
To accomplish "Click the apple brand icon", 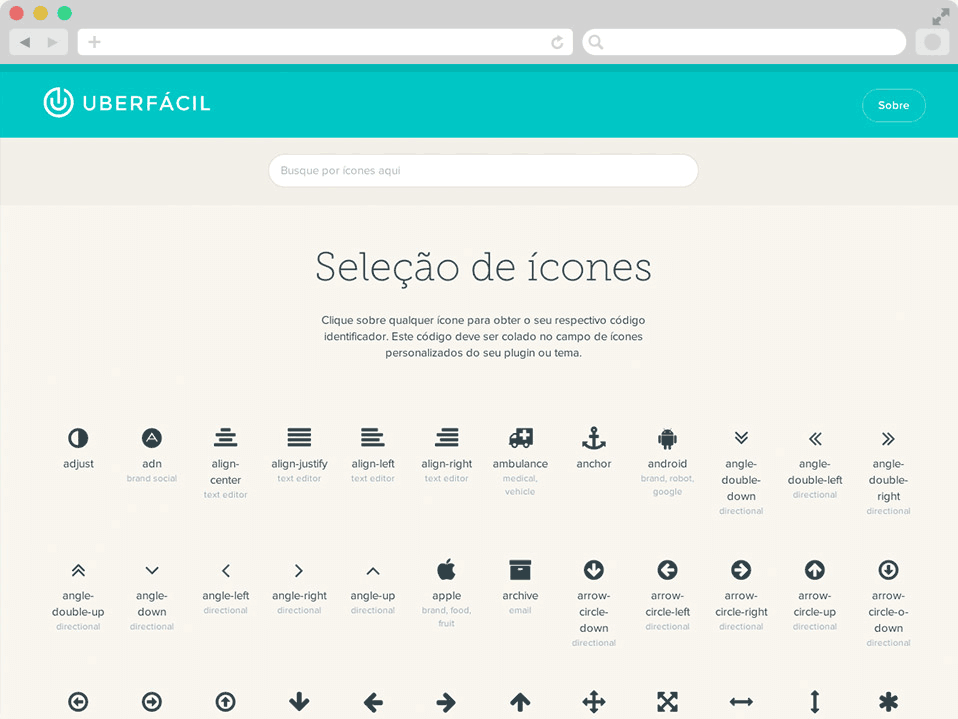I will pyautogui.click(x=446, y=570).
